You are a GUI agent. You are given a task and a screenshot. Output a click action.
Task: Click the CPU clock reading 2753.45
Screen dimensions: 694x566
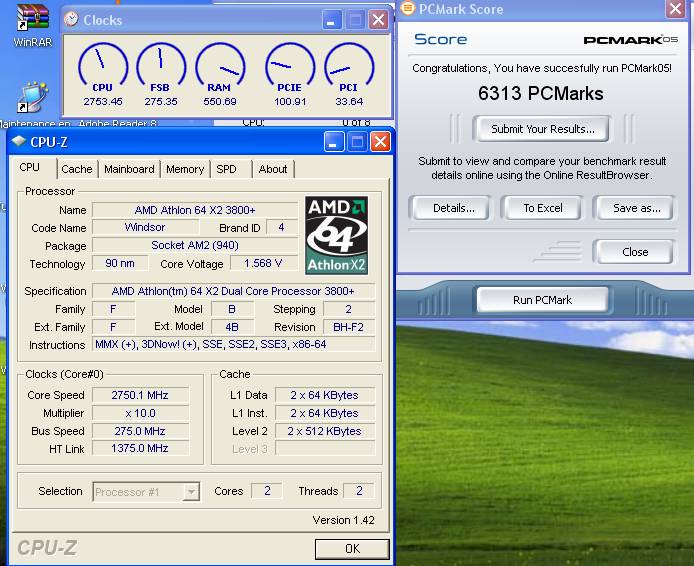tap(103, 101)
